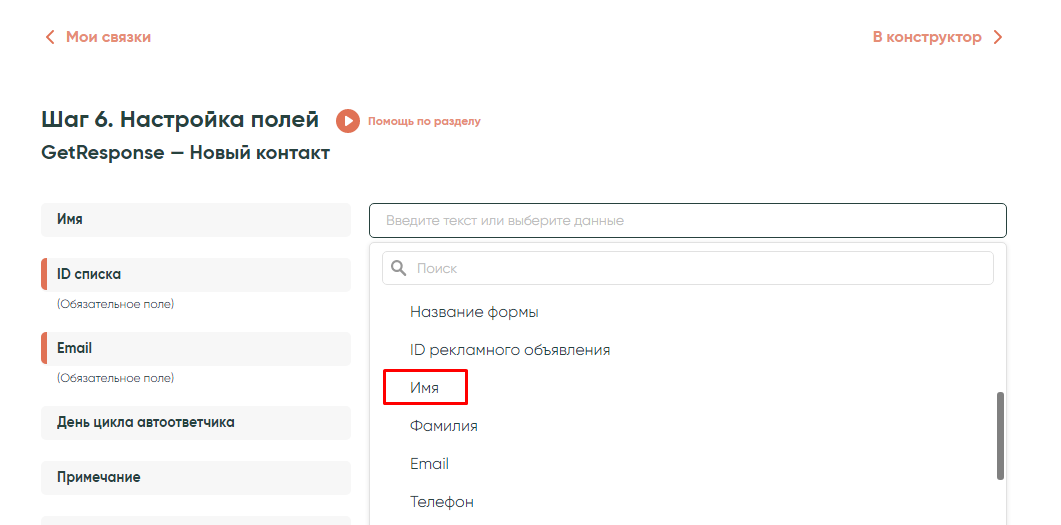Click the right chevron beside В конструктор
The image size is (1061, 525).
pyautogui.click(x=997, y=37)
